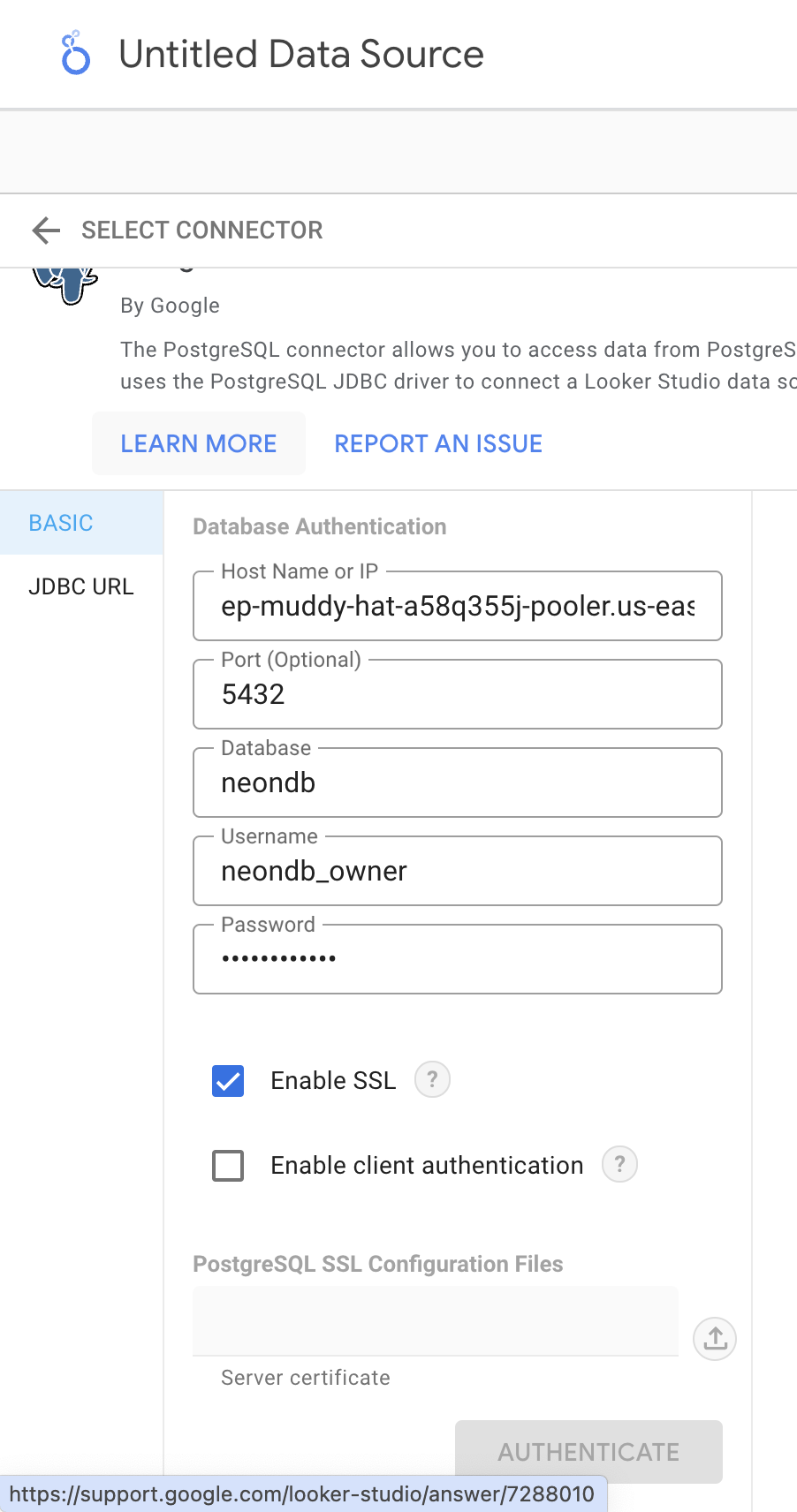This screenshot has height=1512, width=797.
Task: Click the PostgreSQL elephant connector icon
Action: point(65,284)
